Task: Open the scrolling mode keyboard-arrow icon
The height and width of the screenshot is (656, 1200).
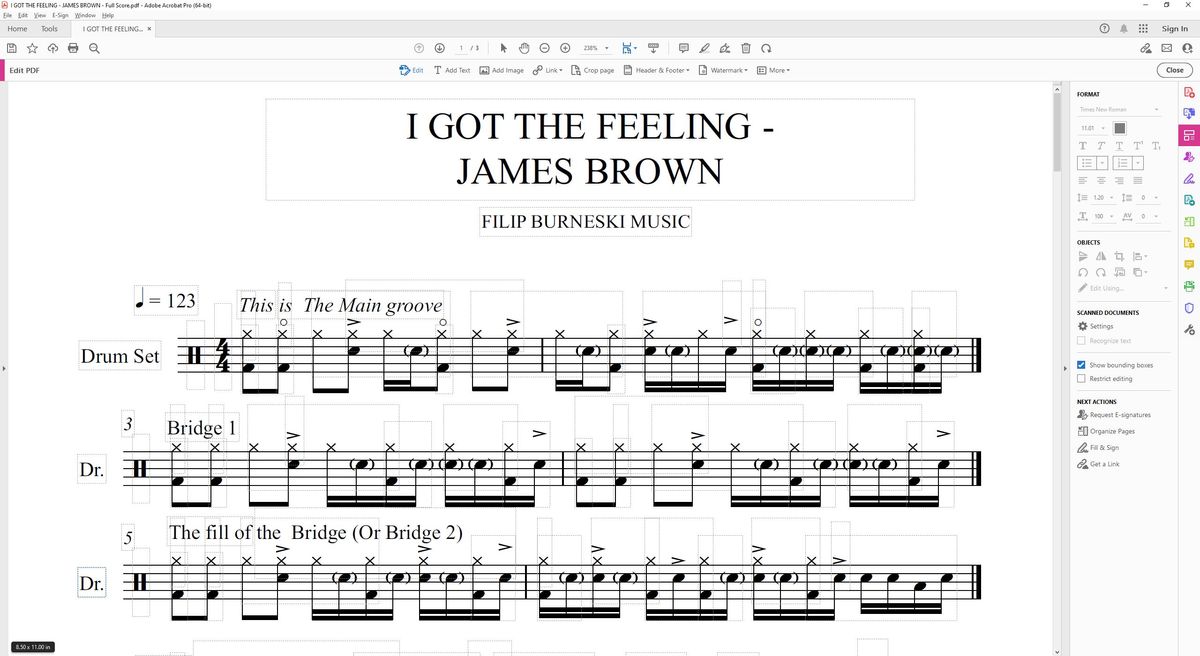Action: pos(653,48)
